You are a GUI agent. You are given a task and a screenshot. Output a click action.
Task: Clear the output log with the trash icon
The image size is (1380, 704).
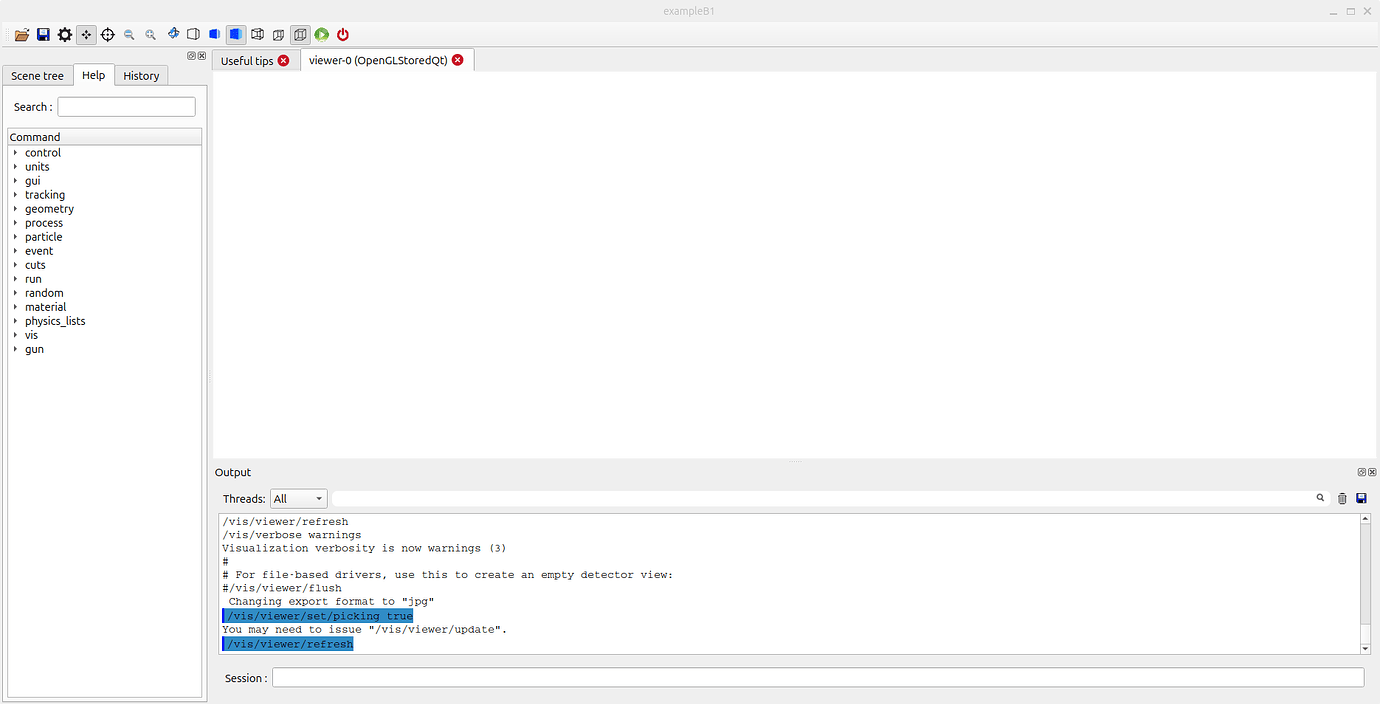[x=1342, y=498]
